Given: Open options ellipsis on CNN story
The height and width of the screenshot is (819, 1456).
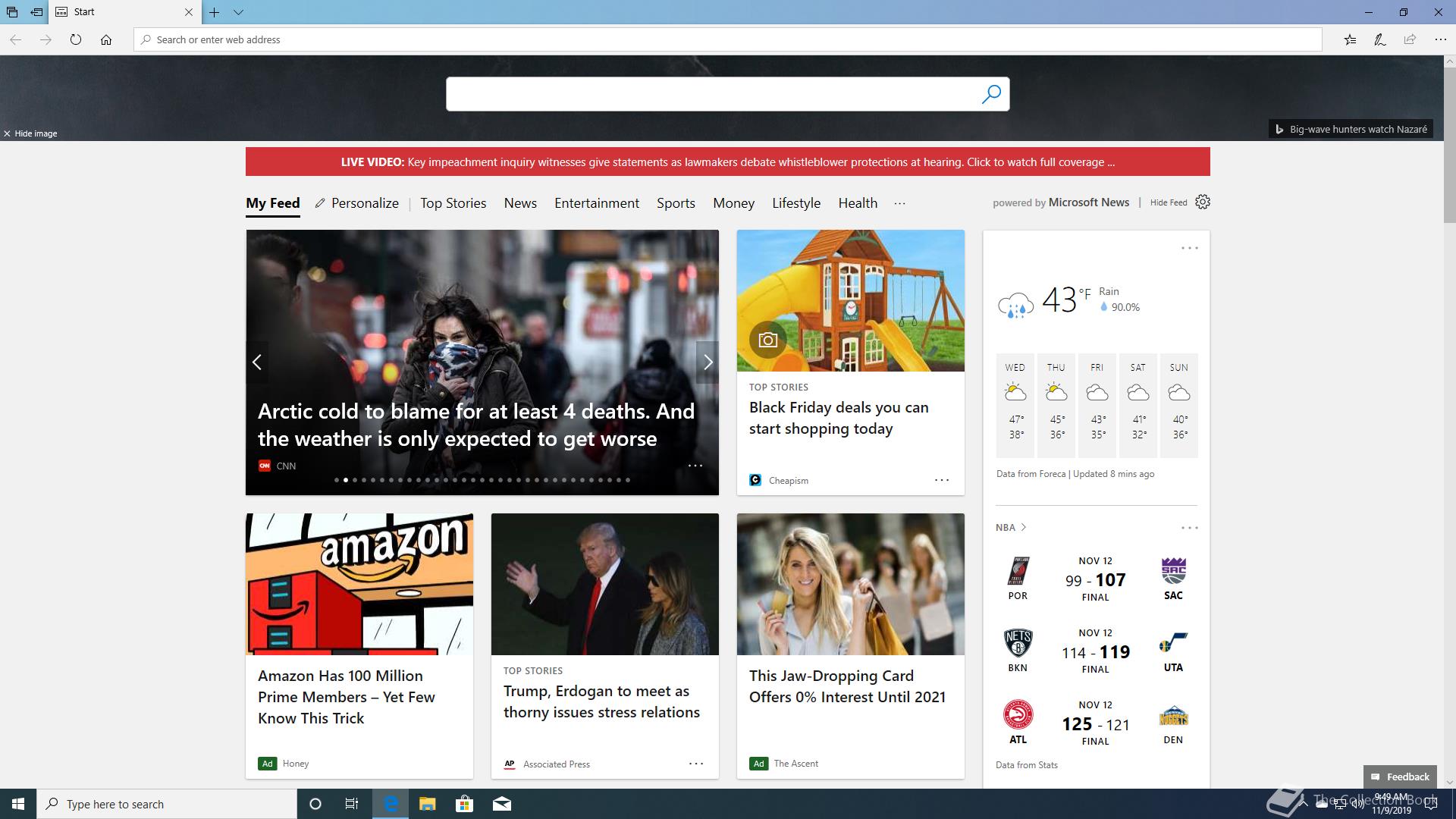Looking at the screenshot, I should point(695,466).
